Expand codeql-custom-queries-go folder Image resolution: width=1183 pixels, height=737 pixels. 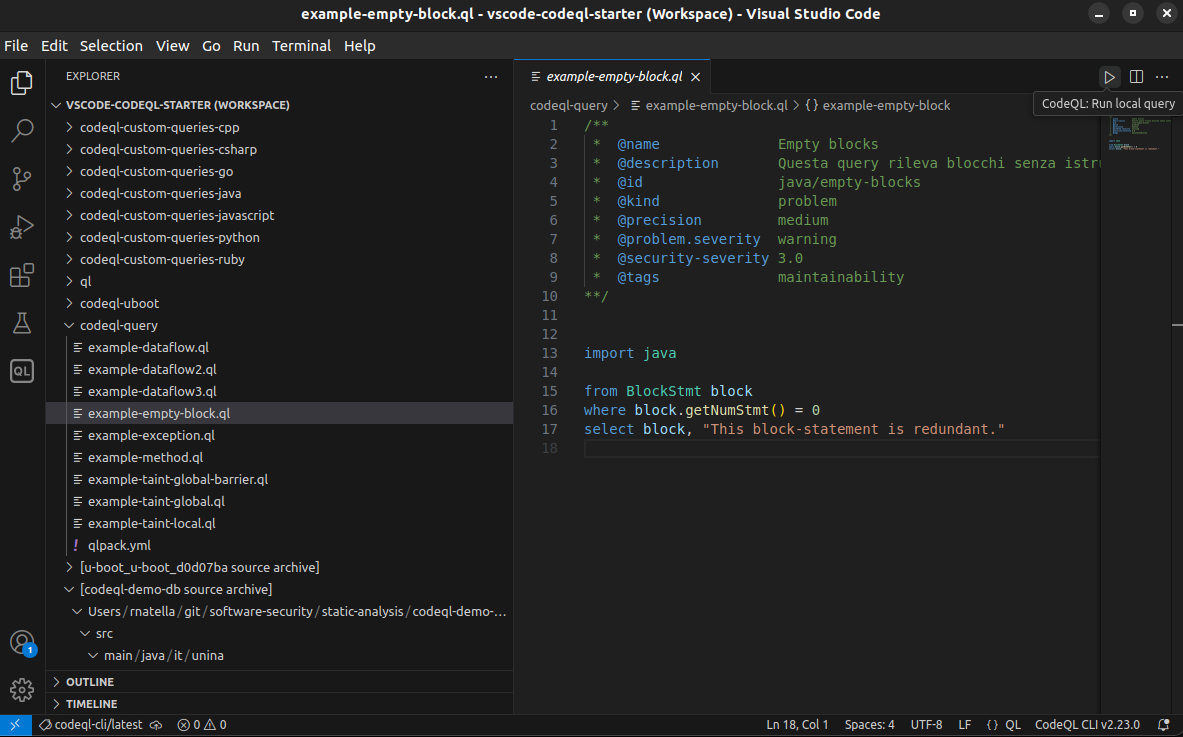[280, 171]
